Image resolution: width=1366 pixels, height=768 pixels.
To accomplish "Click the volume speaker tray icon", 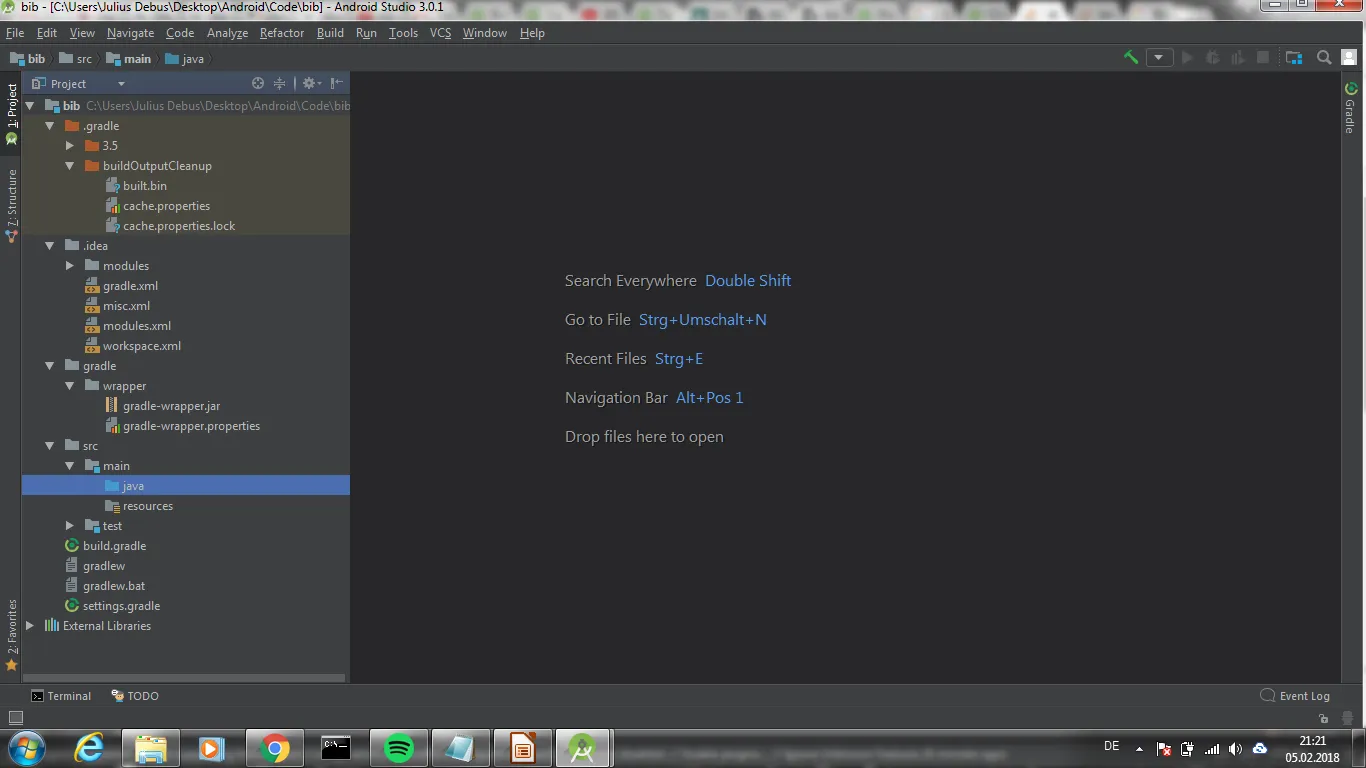I will point(1235,749).
